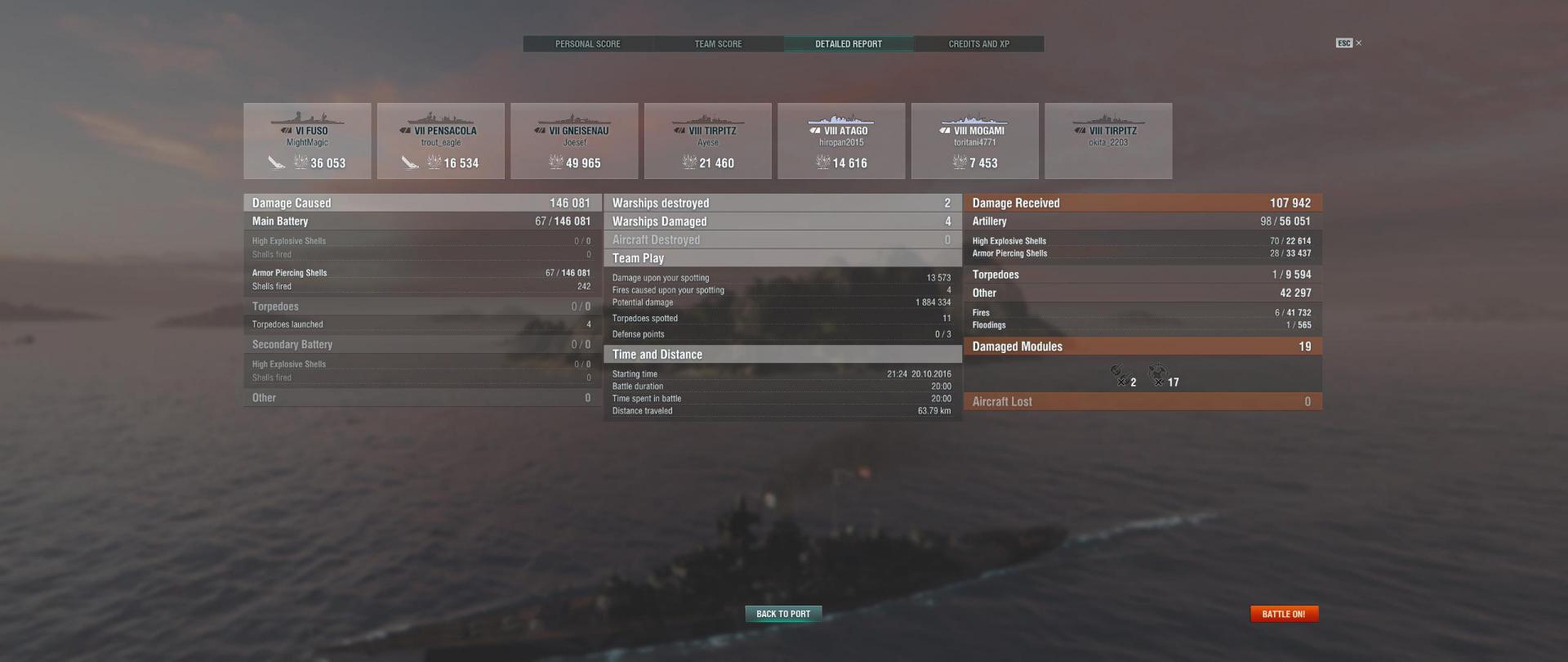Select okita_2203's VIII Tirpitz card
1568x662 pixels.
[1108, 141]
